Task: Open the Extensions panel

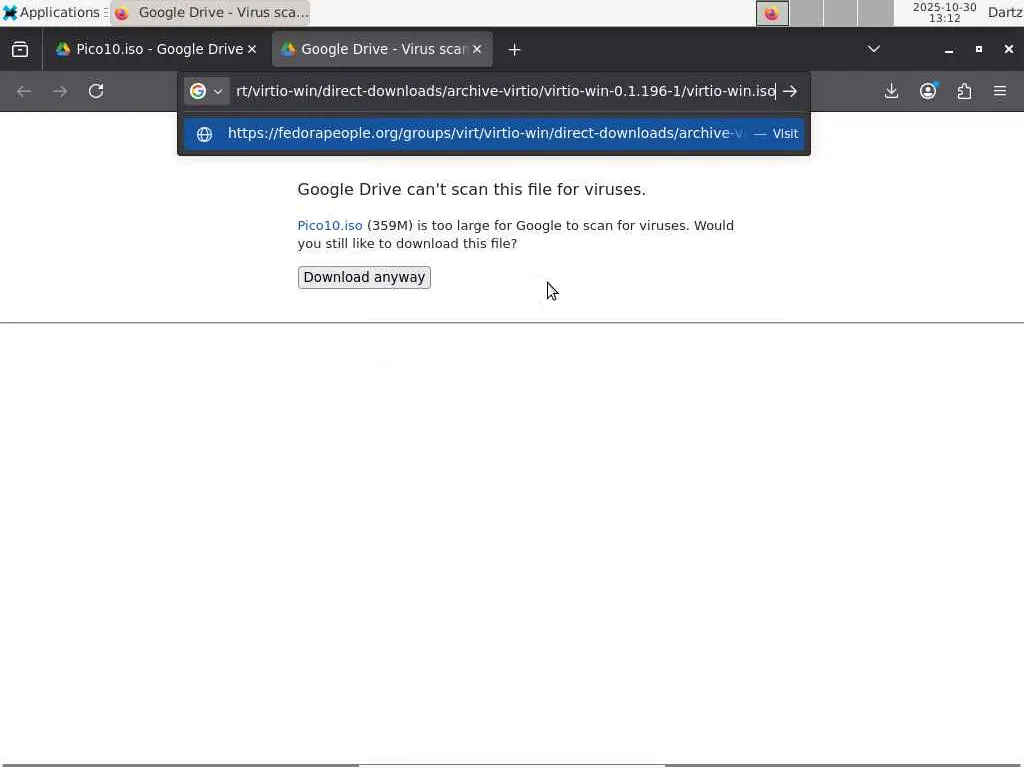Action: tap(965, 91)
